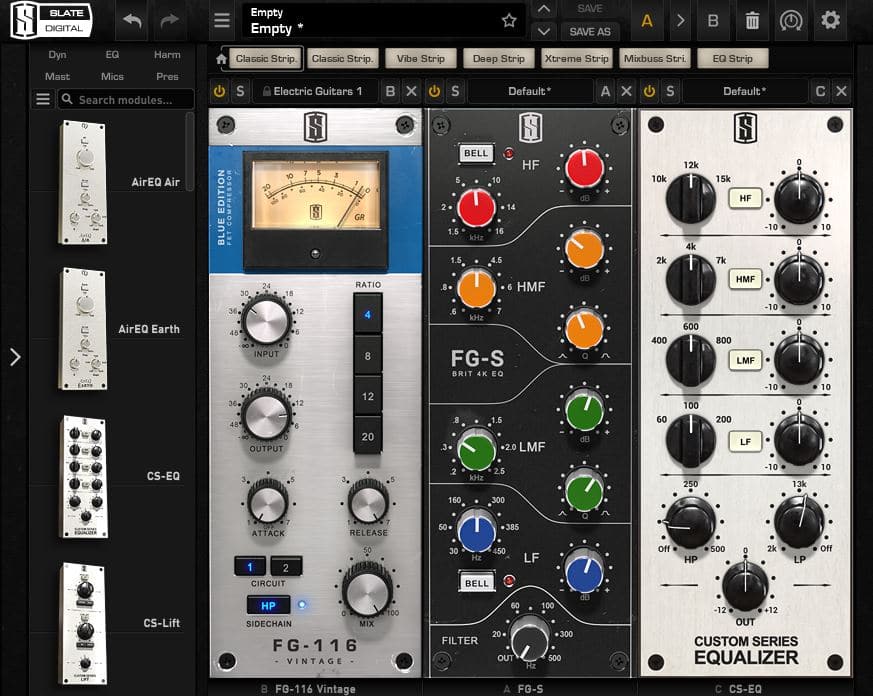Select the Pres module category
The width and height of the screenshot is (873, 696).
tap(167, 76)
